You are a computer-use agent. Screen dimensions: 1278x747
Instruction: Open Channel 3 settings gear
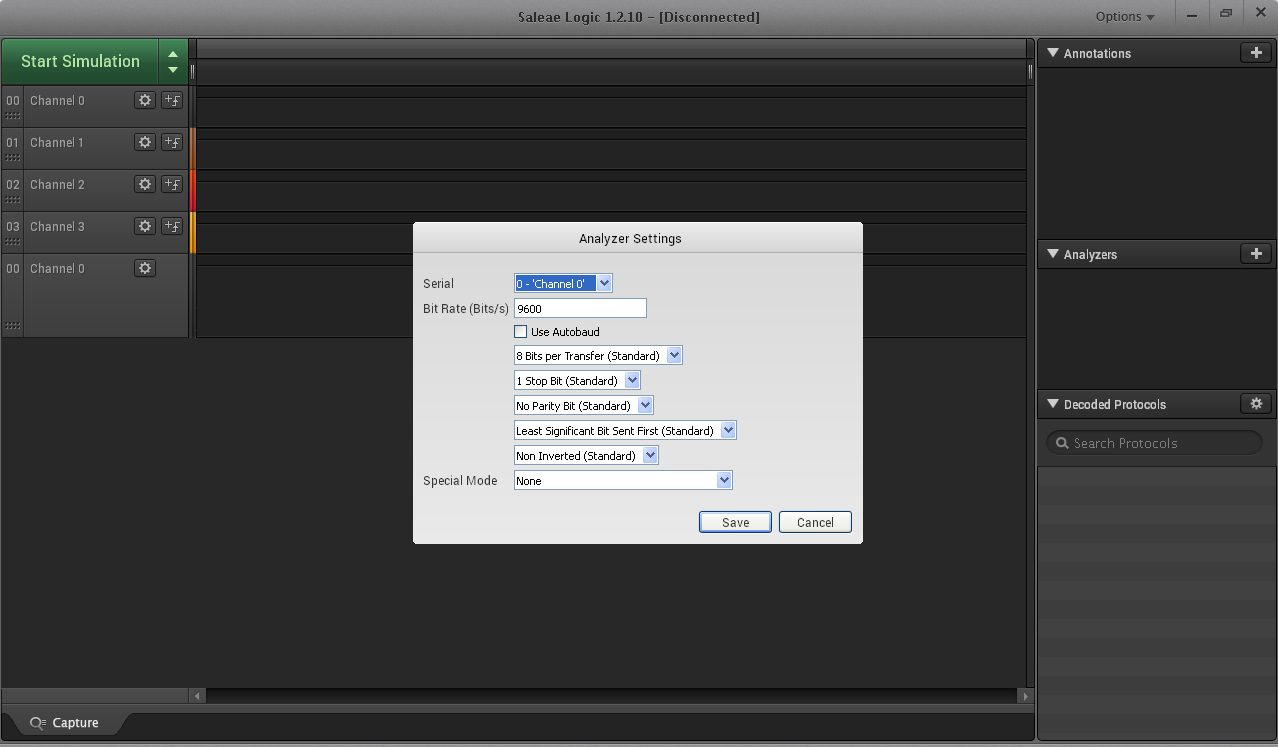145,226
